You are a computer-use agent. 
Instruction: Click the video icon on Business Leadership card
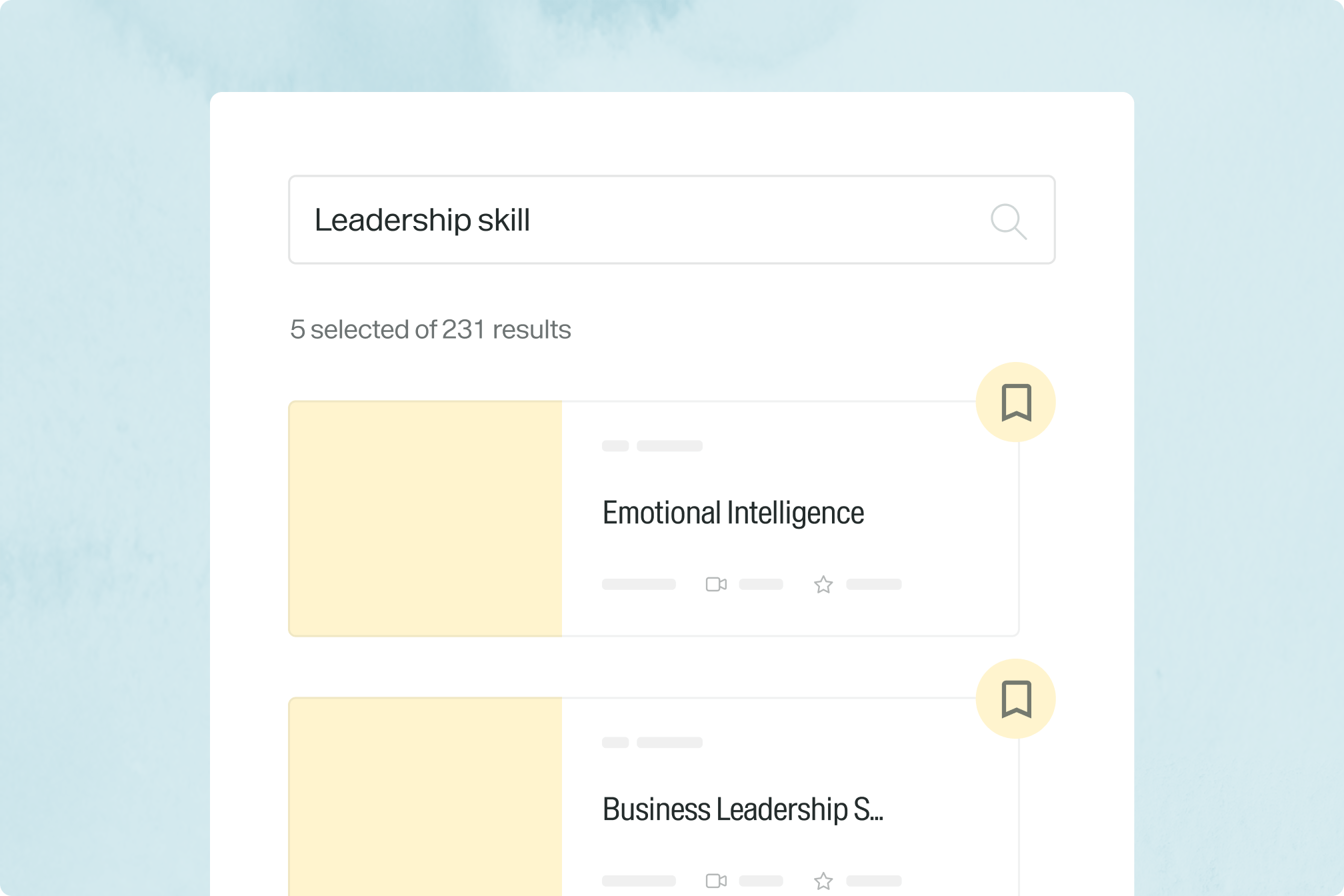pos(716,881)
